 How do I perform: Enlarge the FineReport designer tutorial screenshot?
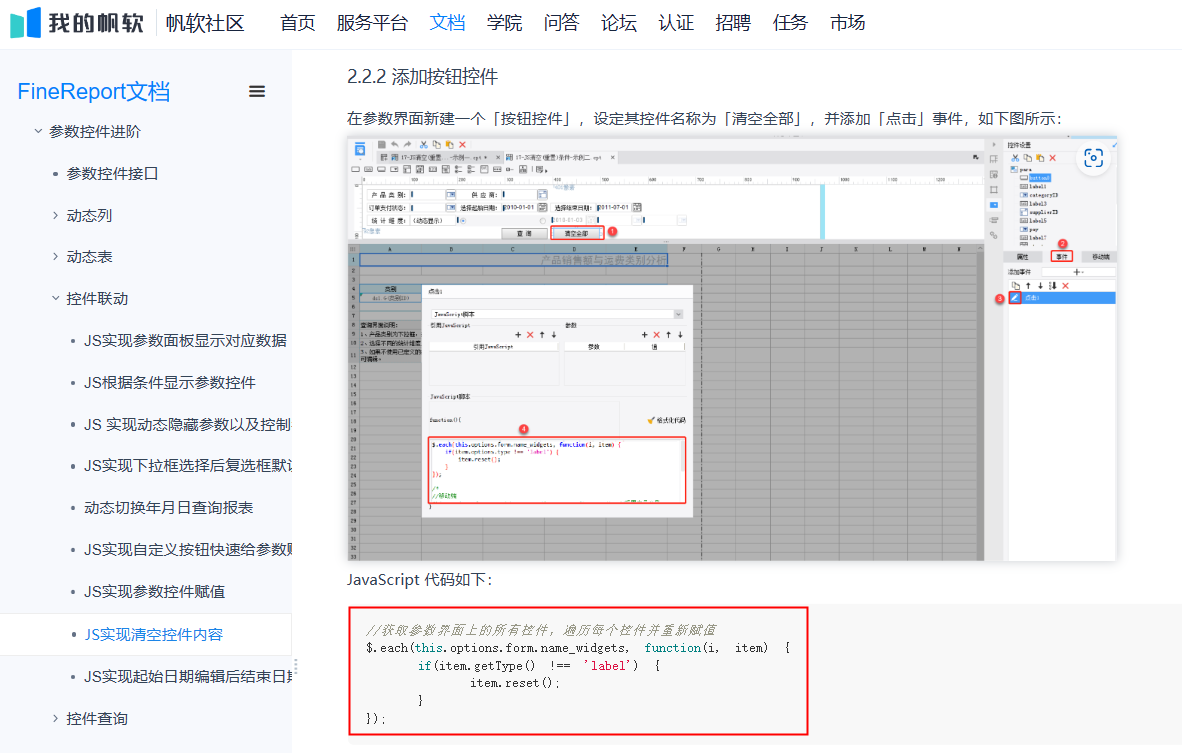click(x=731, y=349)
